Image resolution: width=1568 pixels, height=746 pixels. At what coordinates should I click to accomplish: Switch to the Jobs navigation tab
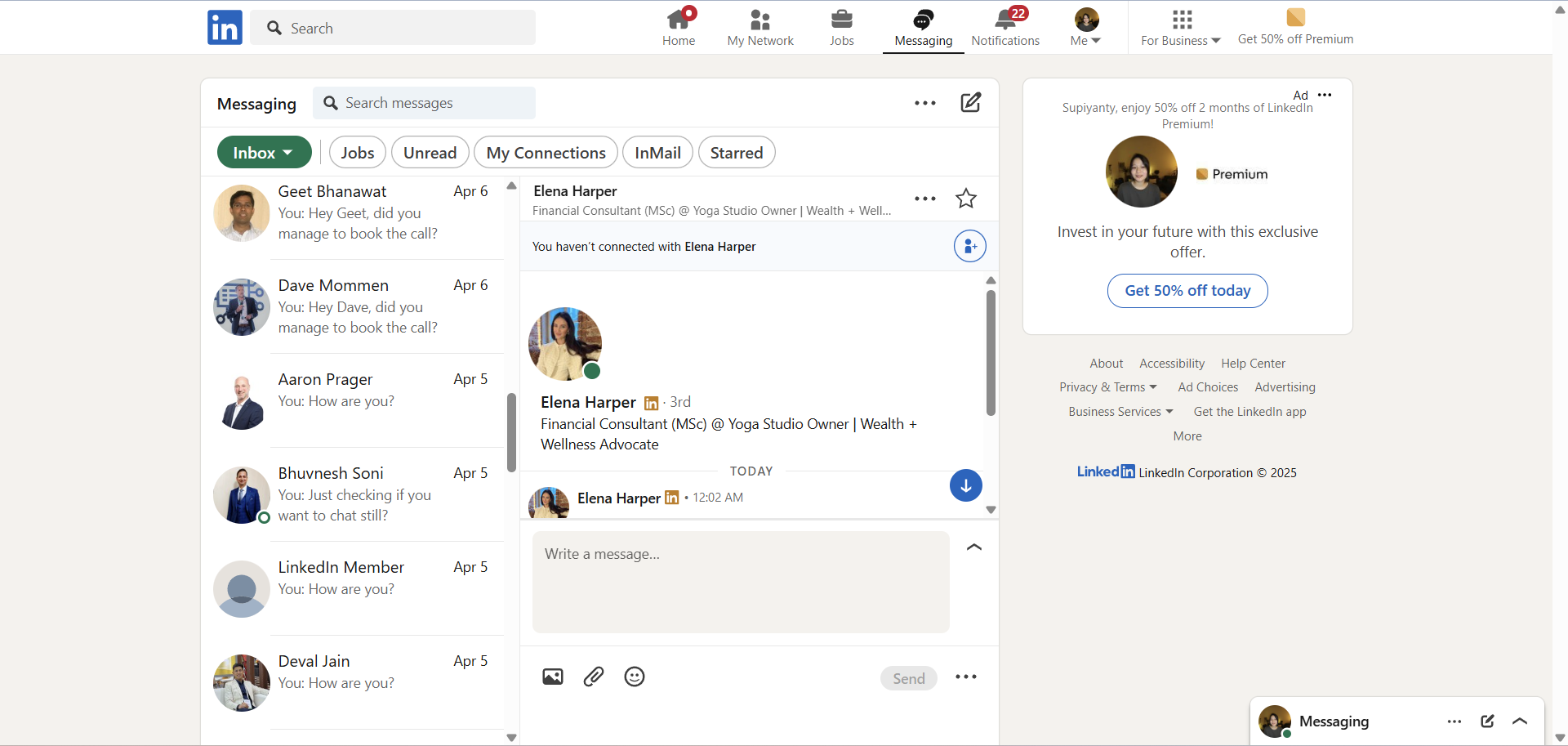841,28
